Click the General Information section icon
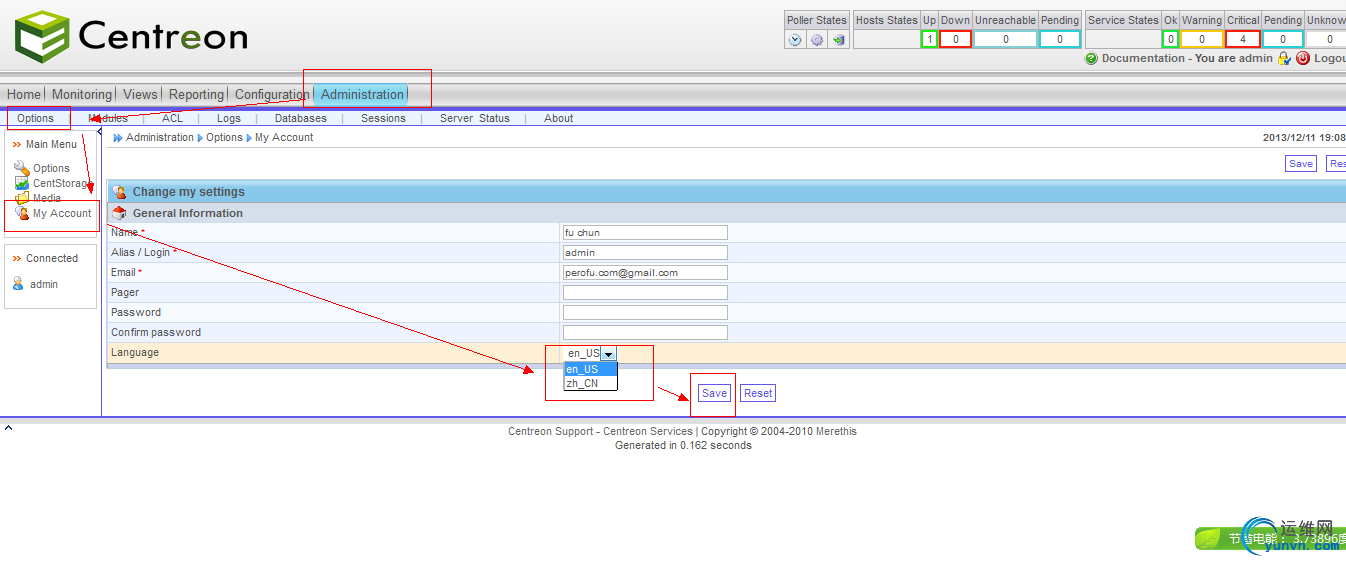Viewport: 1346px width, 563px height. (120, 213)
